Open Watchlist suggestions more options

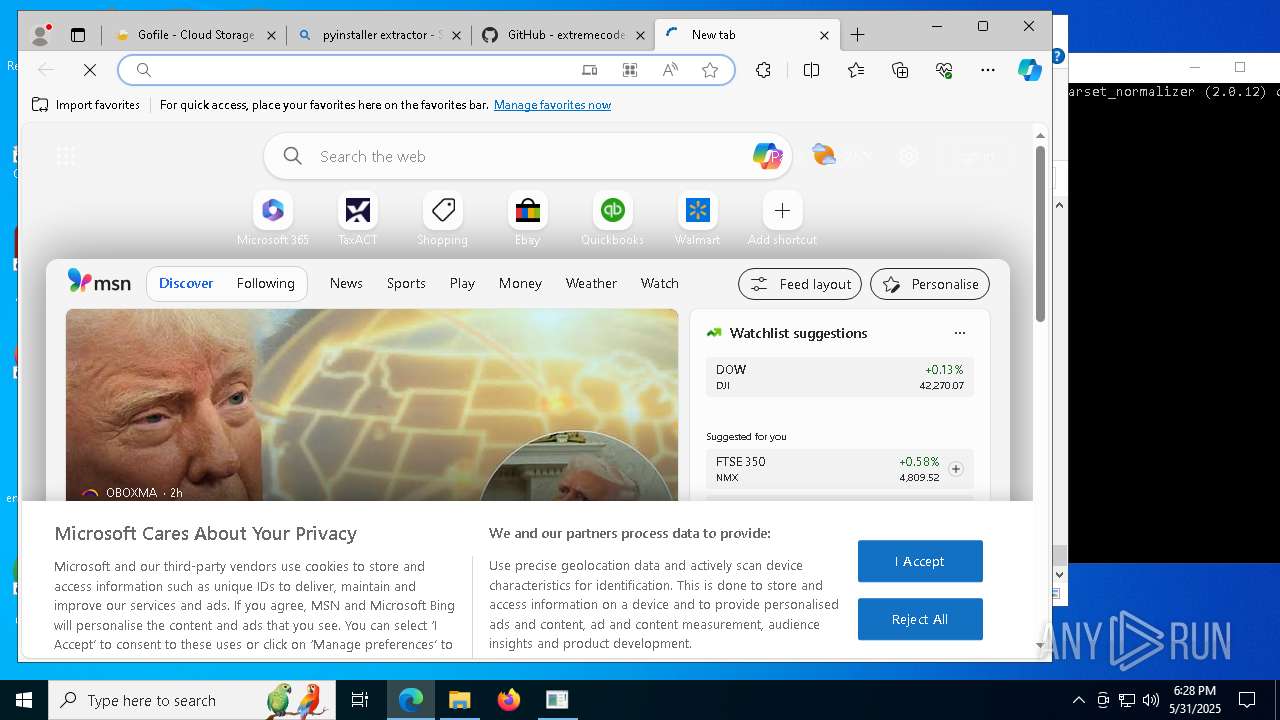click(960, 333)
